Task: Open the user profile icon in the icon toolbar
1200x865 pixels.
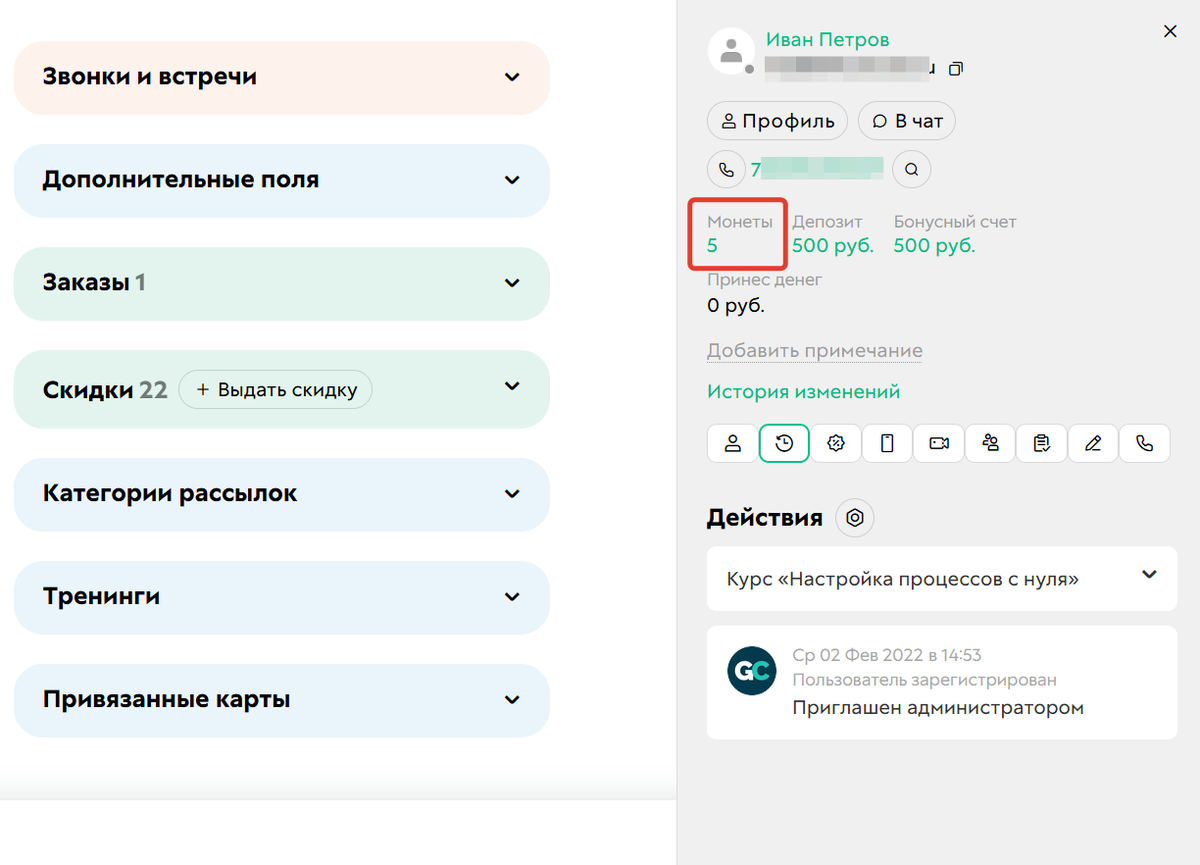Action: click(731, 443)
